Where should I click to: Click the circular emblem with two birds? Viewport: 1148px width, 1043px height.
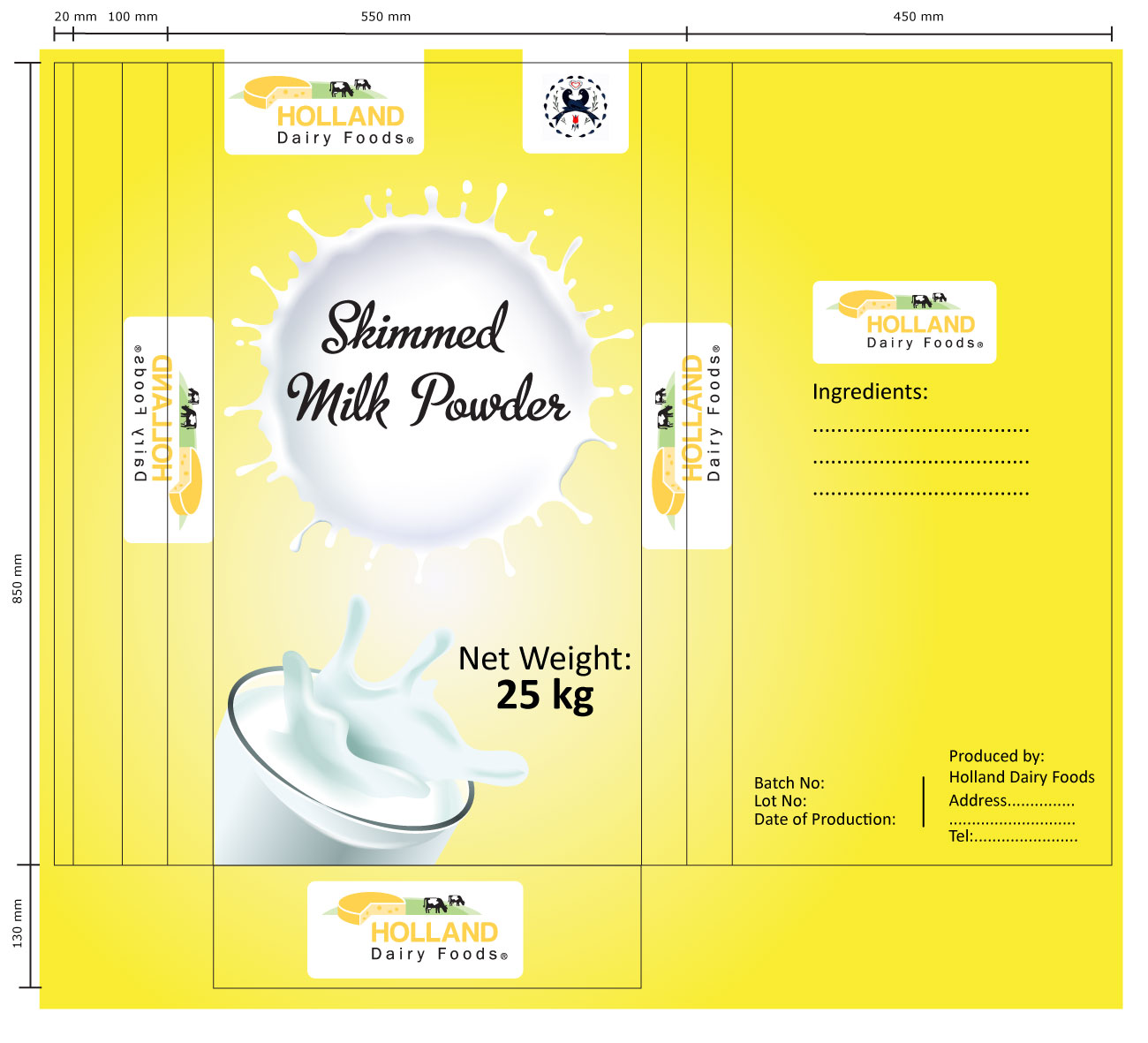click(575, 107)
